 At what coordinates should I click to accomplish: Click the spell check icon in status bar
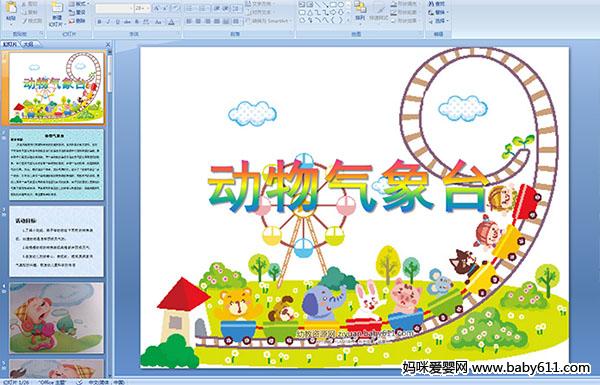[x=80, y=382]
